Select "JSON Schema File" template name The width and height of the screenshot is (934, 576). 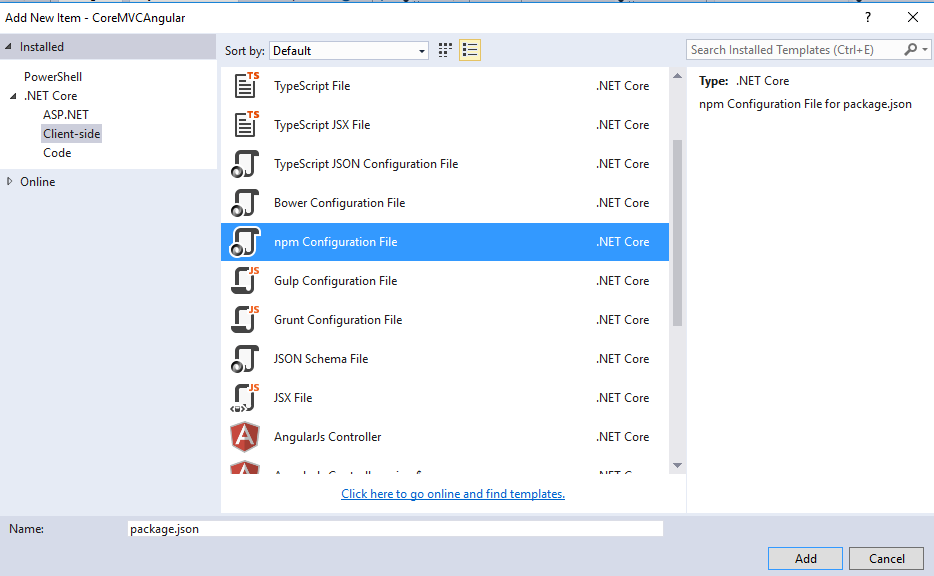point(321,359)
